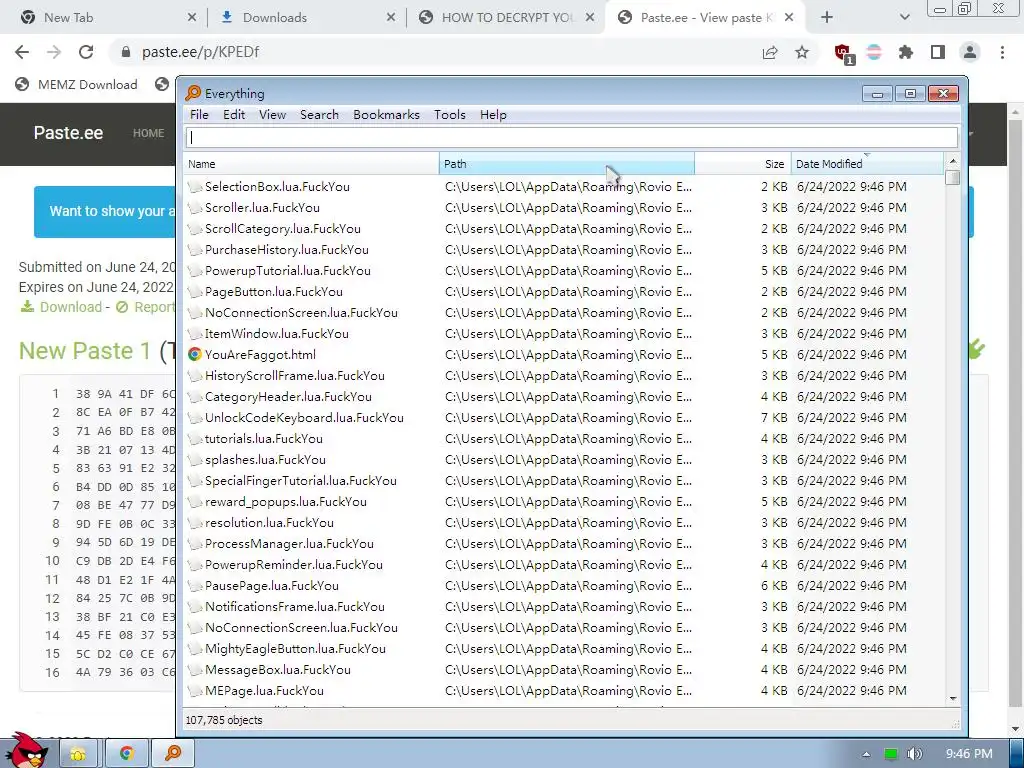Click the file icon beside PausePage.lua.FuckYou
The image size is (1024, 768).
(x=195, y=586)
